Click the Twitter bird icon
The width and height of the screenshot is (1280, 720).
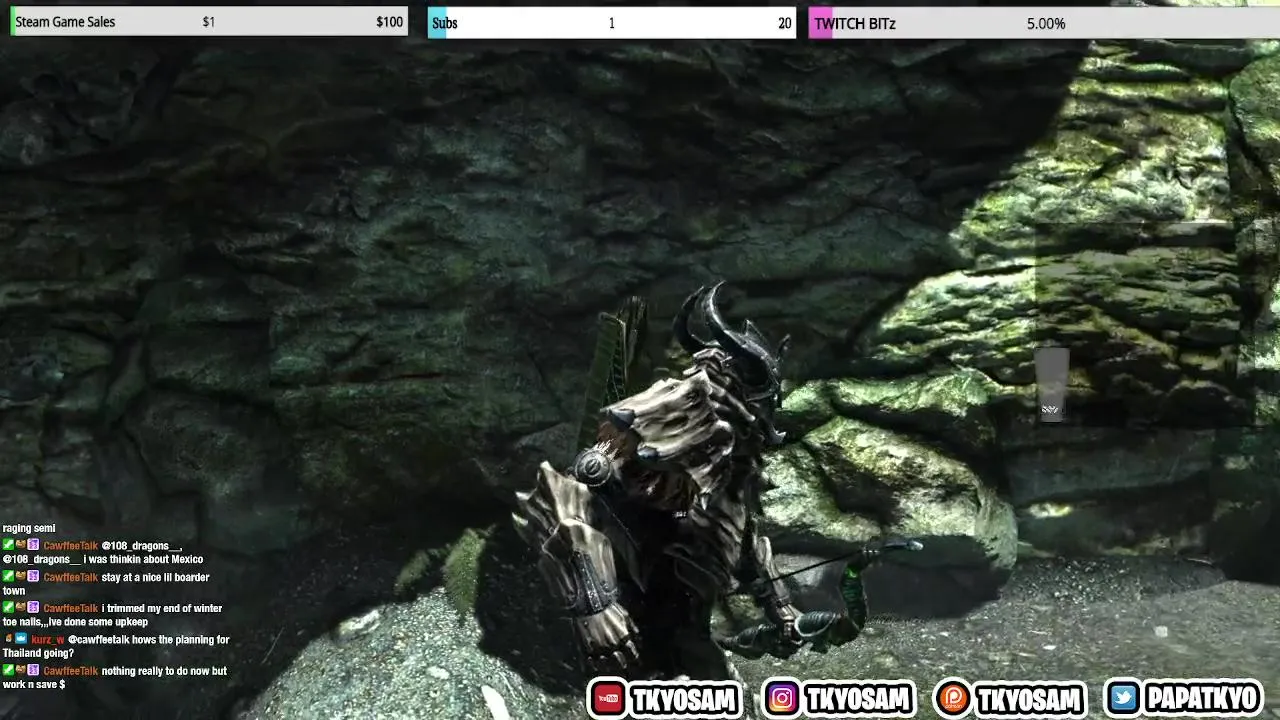click(x=1124, y=699)
